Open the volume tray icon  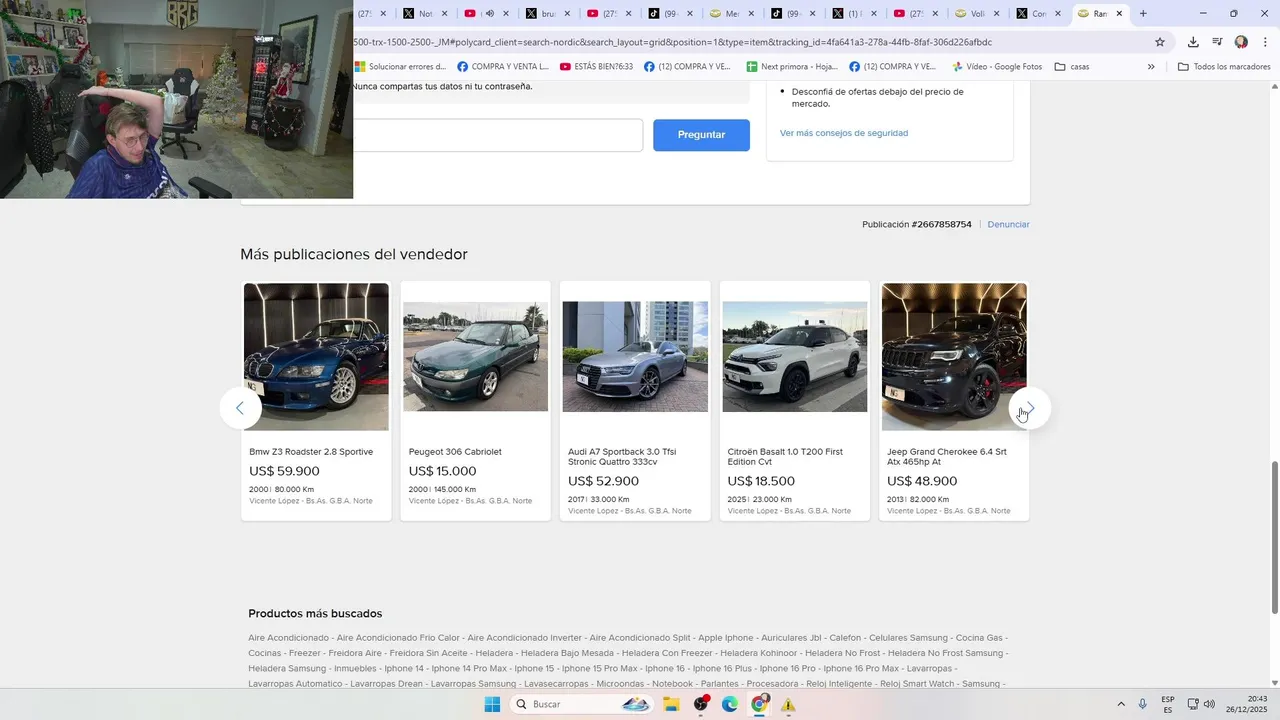pyautogui.click(x=1209, y=704)
